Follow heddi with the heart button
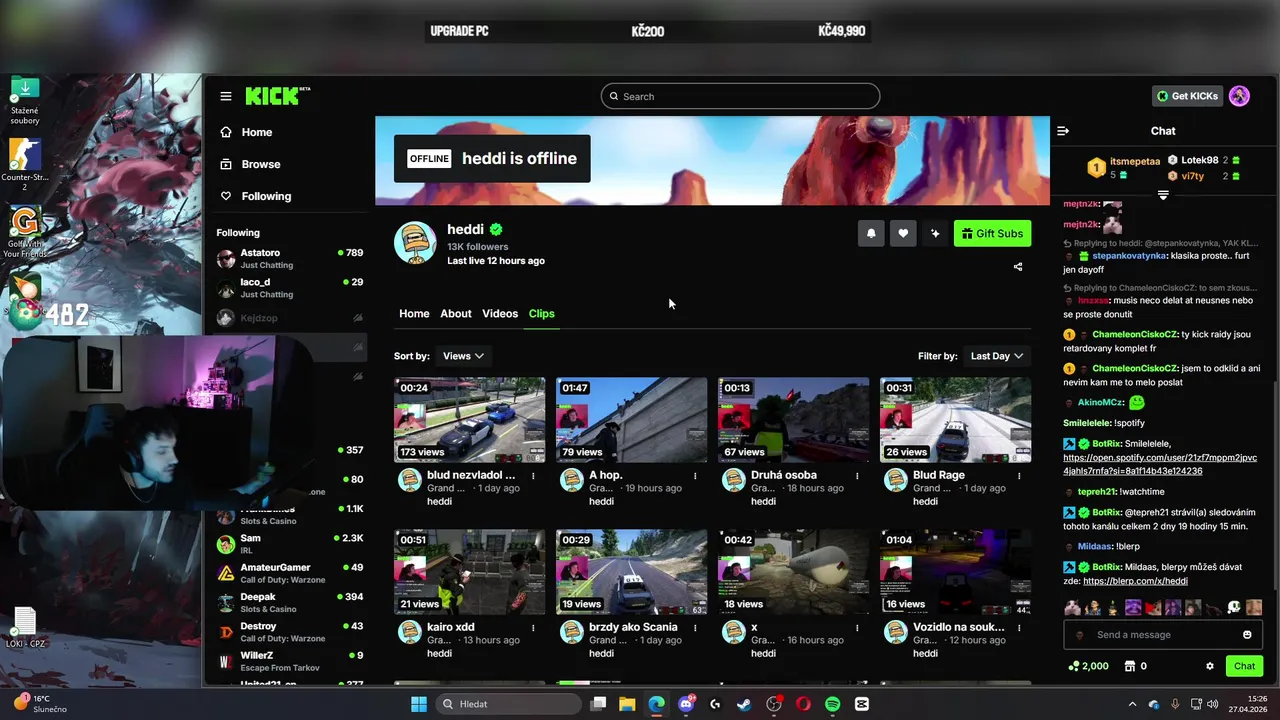 tap(903, 233)
